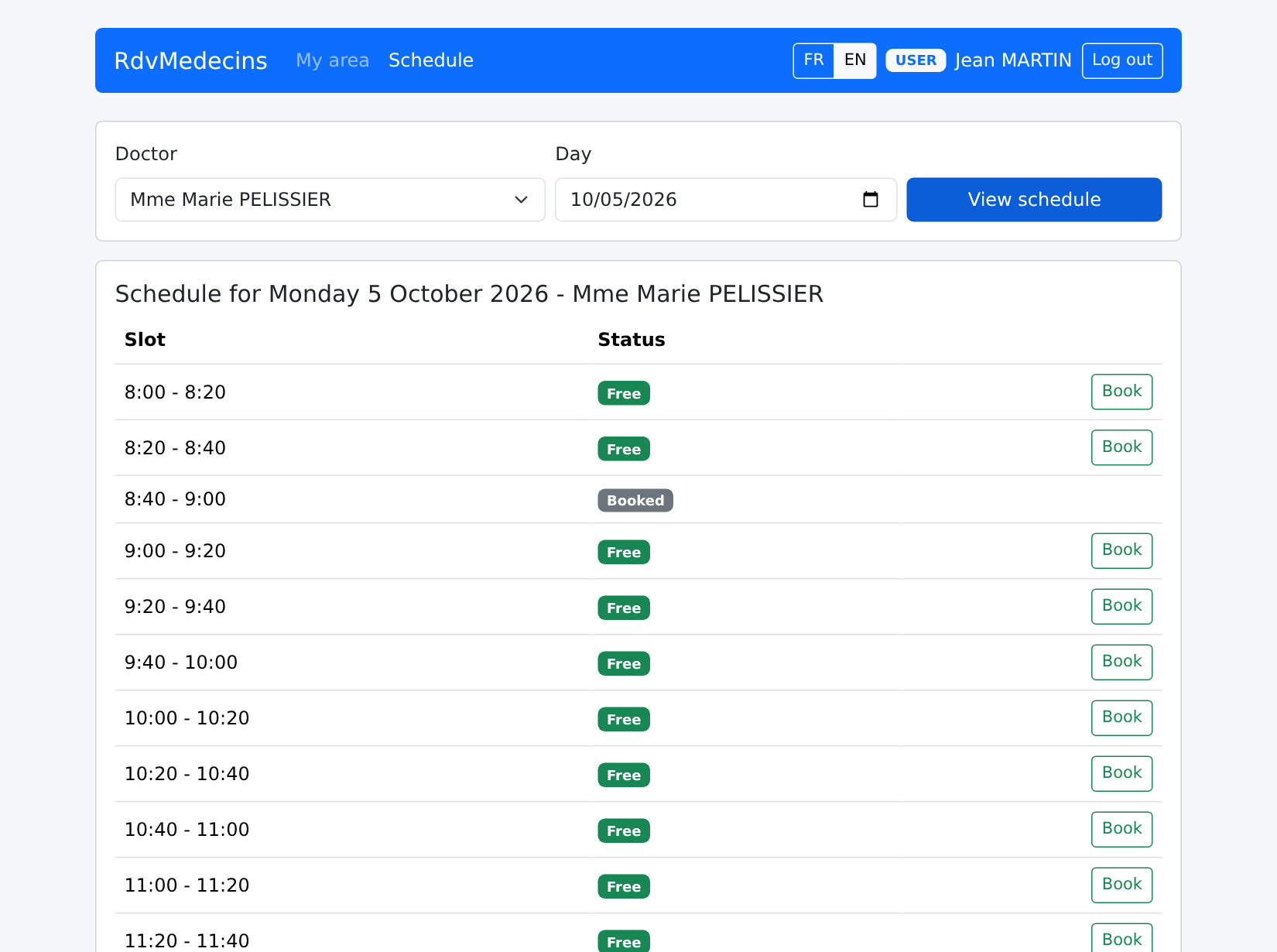Focus the Day date input showing 10/05/2026
The width and height of the screenshot is (1277, 952).
click(x=726, y=200)
